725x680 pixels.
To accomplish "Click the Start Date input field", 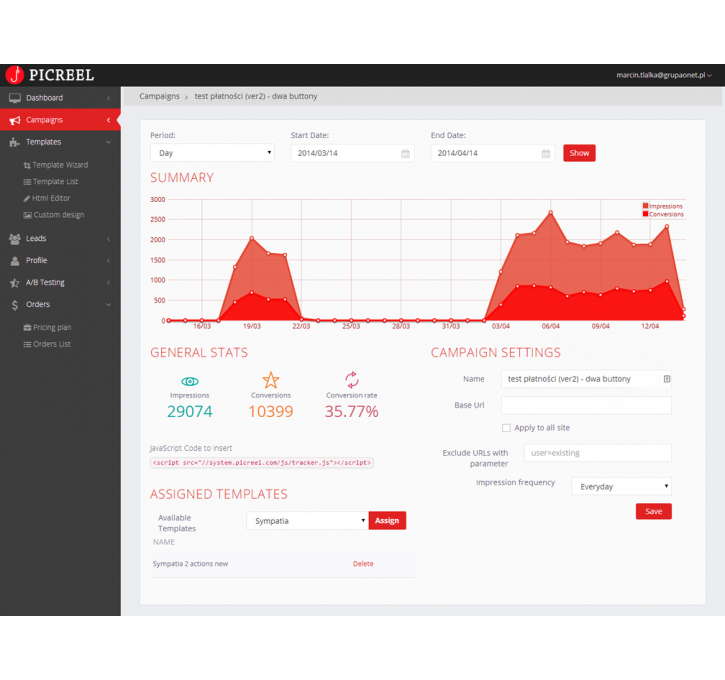I will click(x=352, y=153).
